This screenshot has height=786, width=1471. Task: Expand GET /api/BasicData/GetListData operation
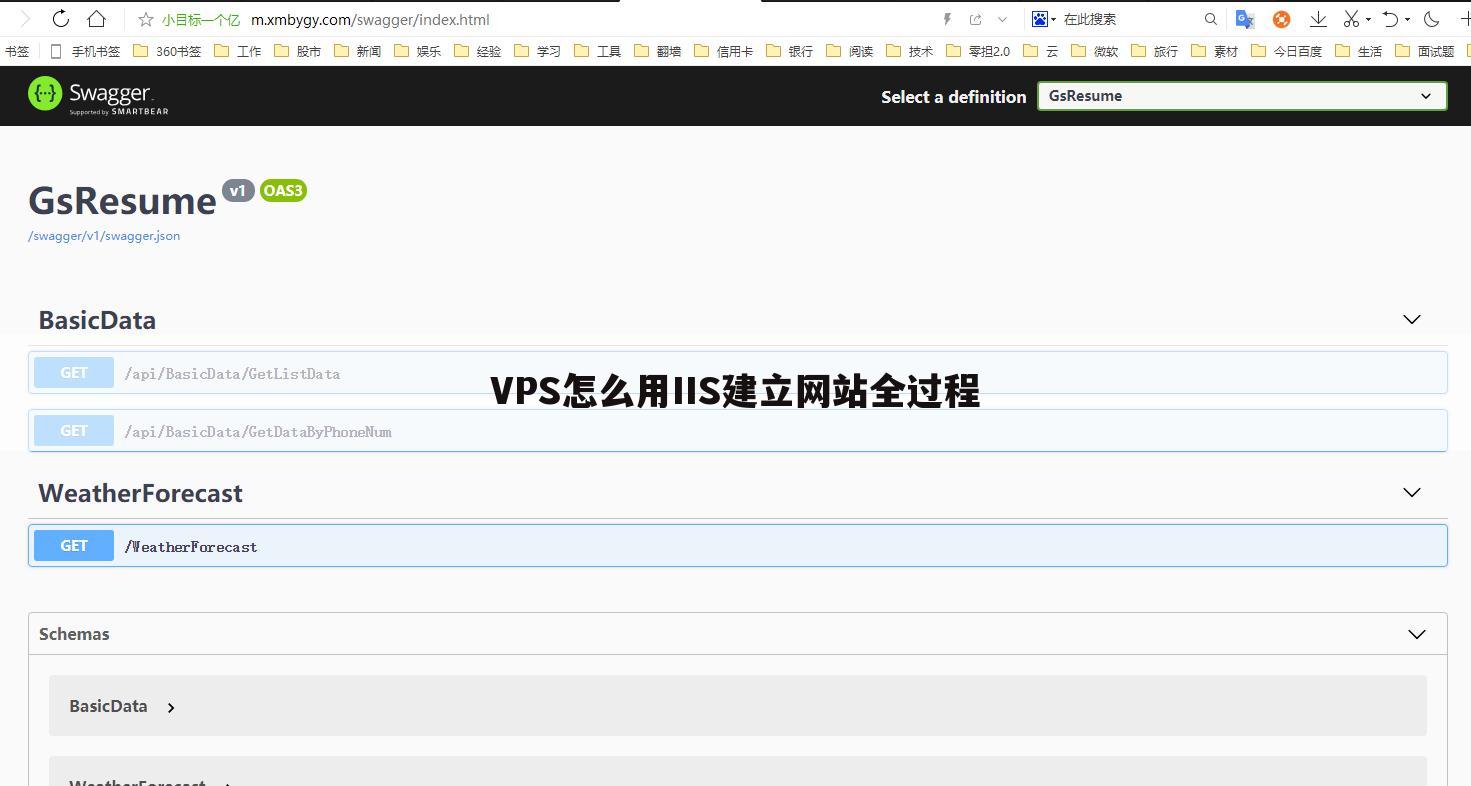point(738,373)
